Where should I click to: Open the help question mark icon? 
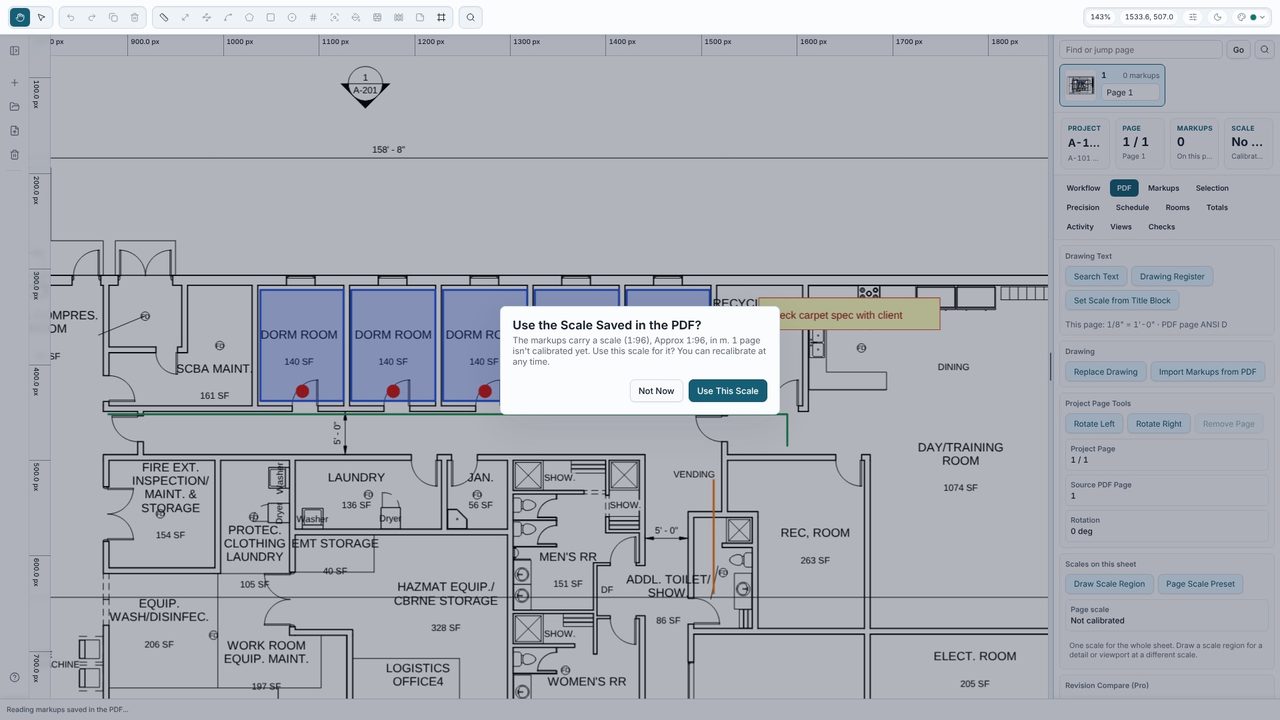(14, 677)
